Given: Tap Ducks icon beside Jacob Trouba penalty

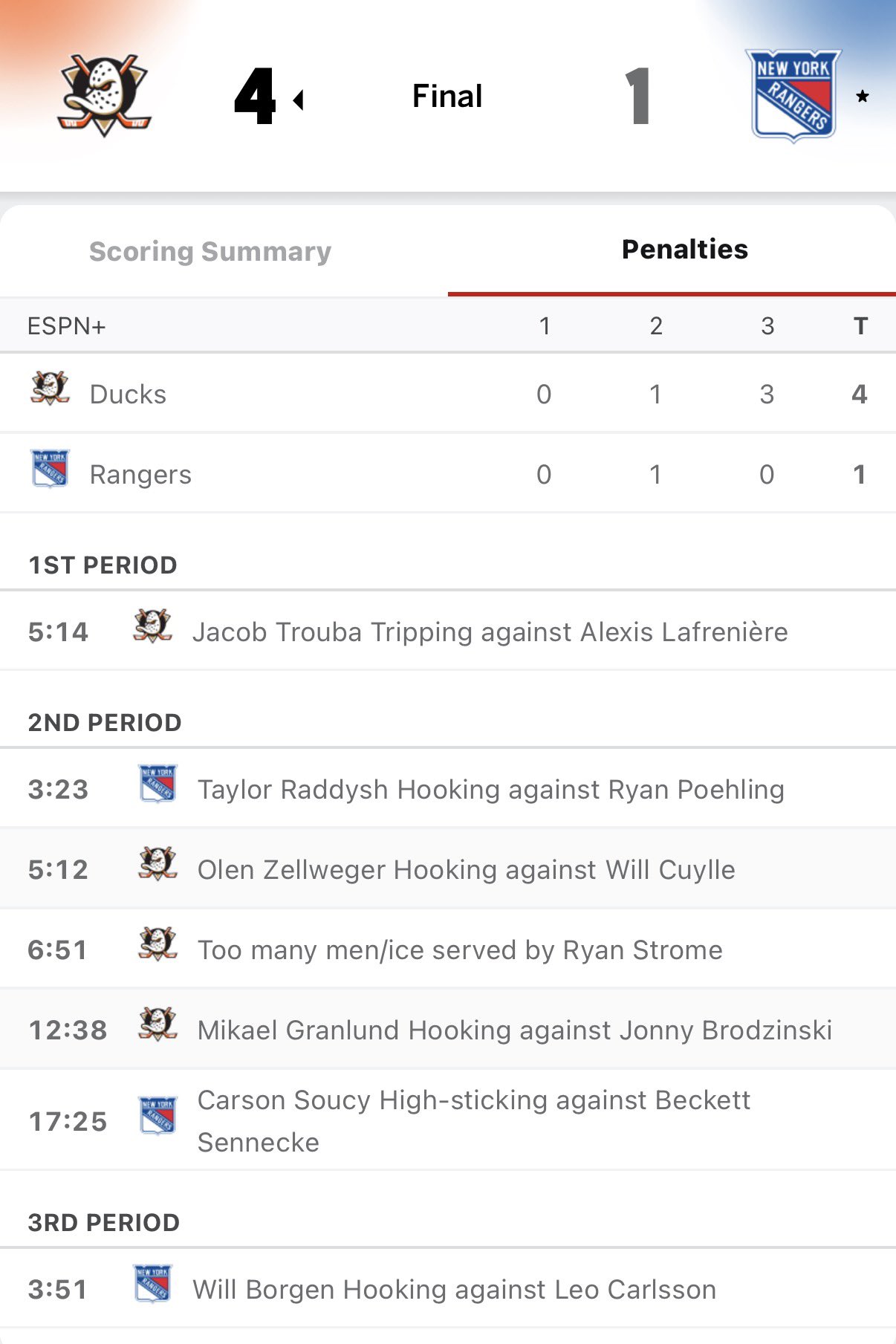Looking at the screenshot, I should pos(152,626).
